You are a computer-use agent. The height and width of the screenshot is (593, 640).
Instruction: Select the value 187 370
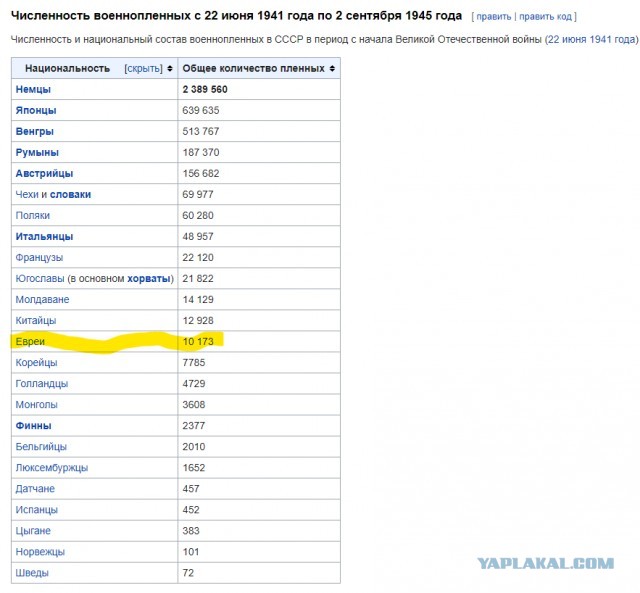[x=201, y=153]
